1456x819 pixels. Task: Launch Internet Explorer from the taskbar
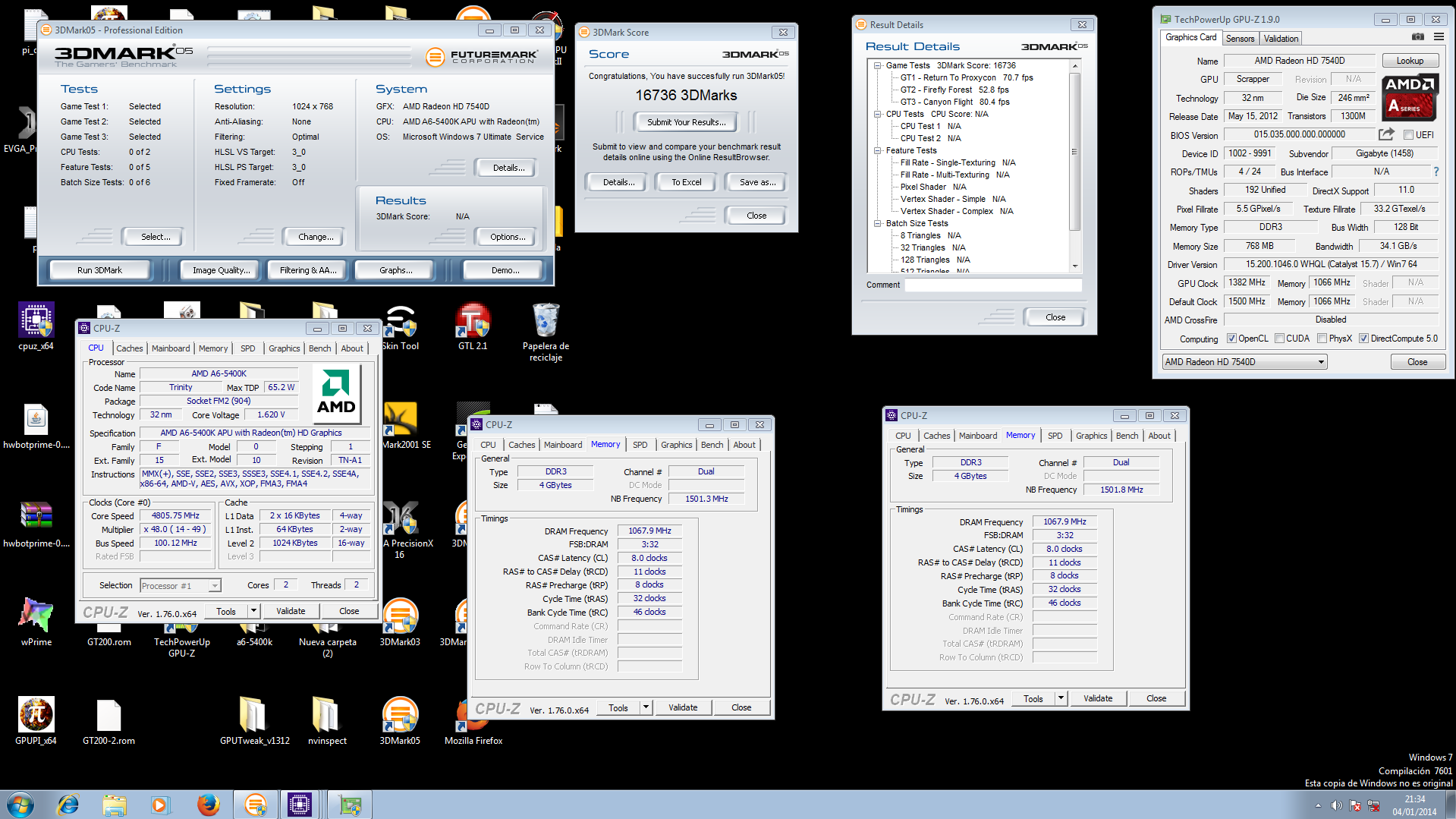coord(68,805)
